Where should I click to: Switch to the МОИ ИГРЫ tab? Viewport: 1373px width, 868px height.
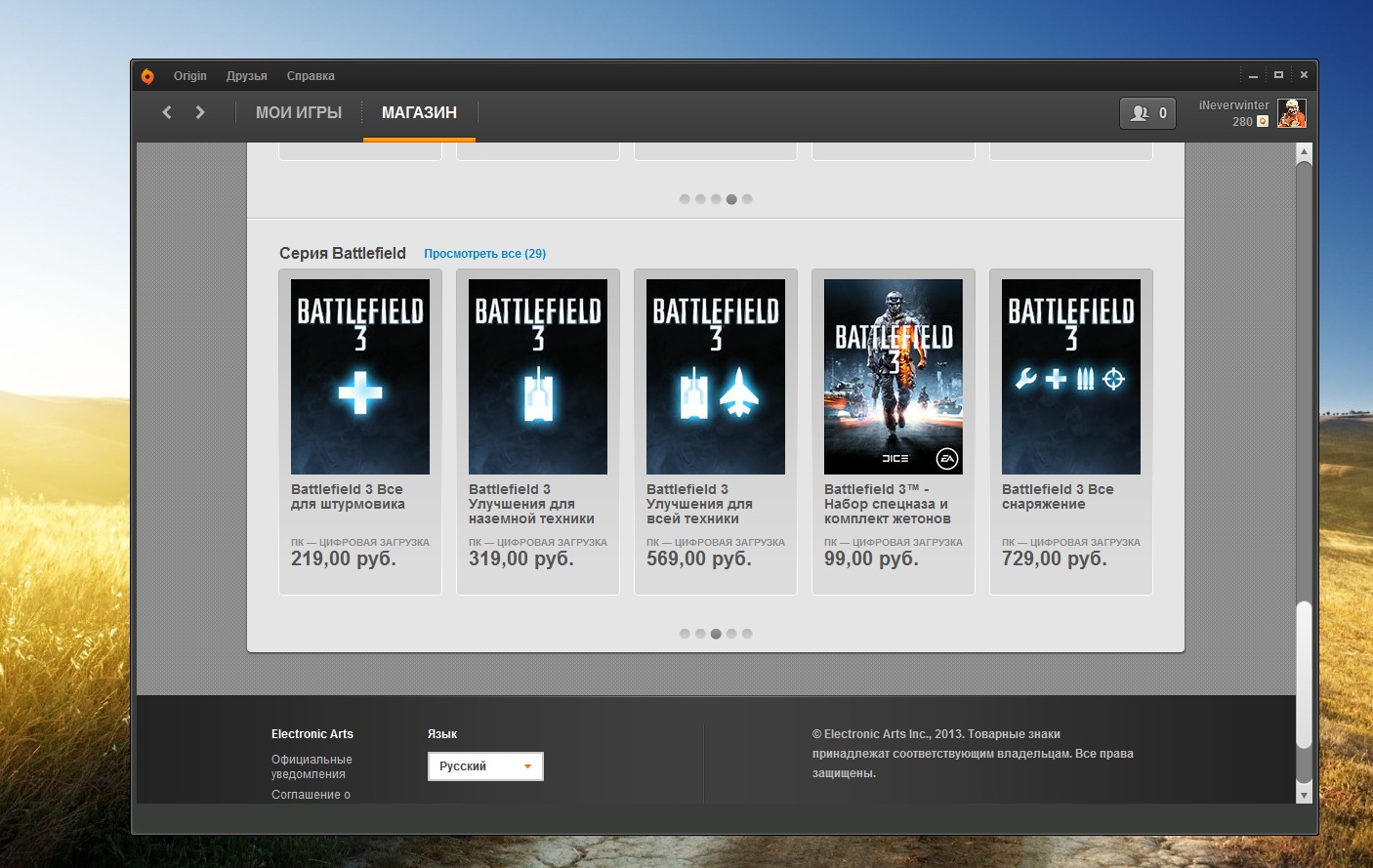pos(299,113)
